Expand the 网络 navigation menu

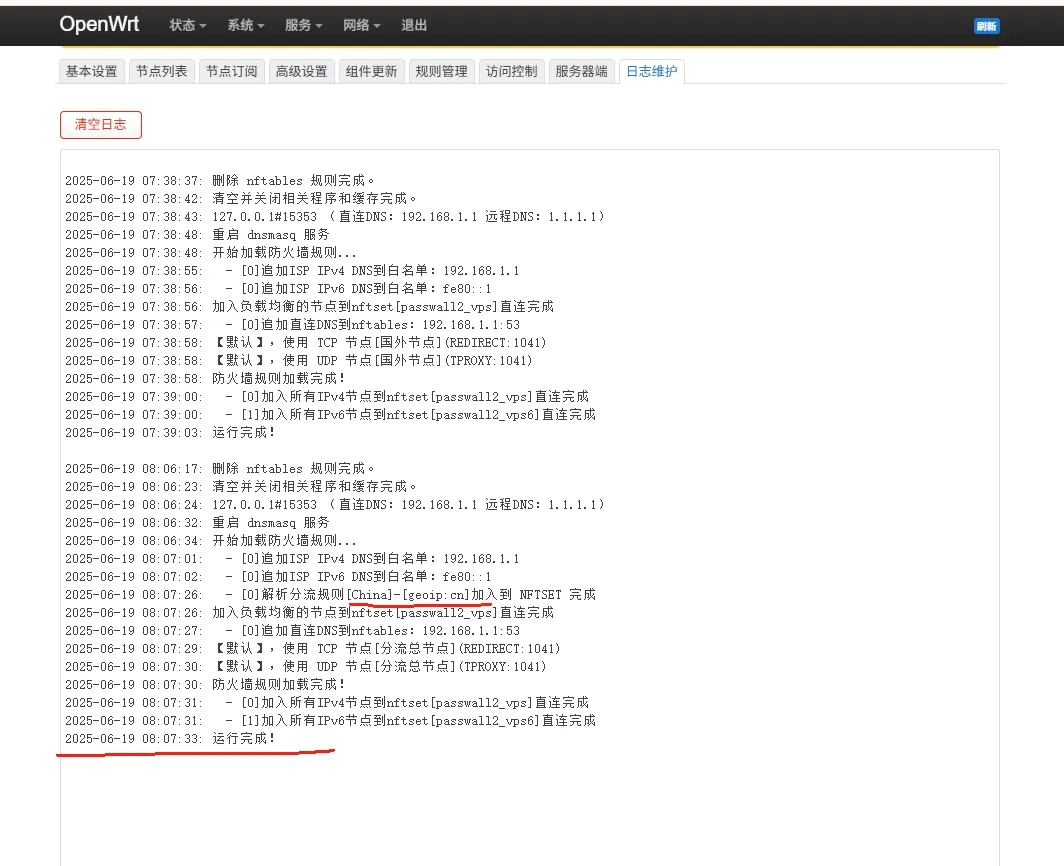tap(361, 26)
